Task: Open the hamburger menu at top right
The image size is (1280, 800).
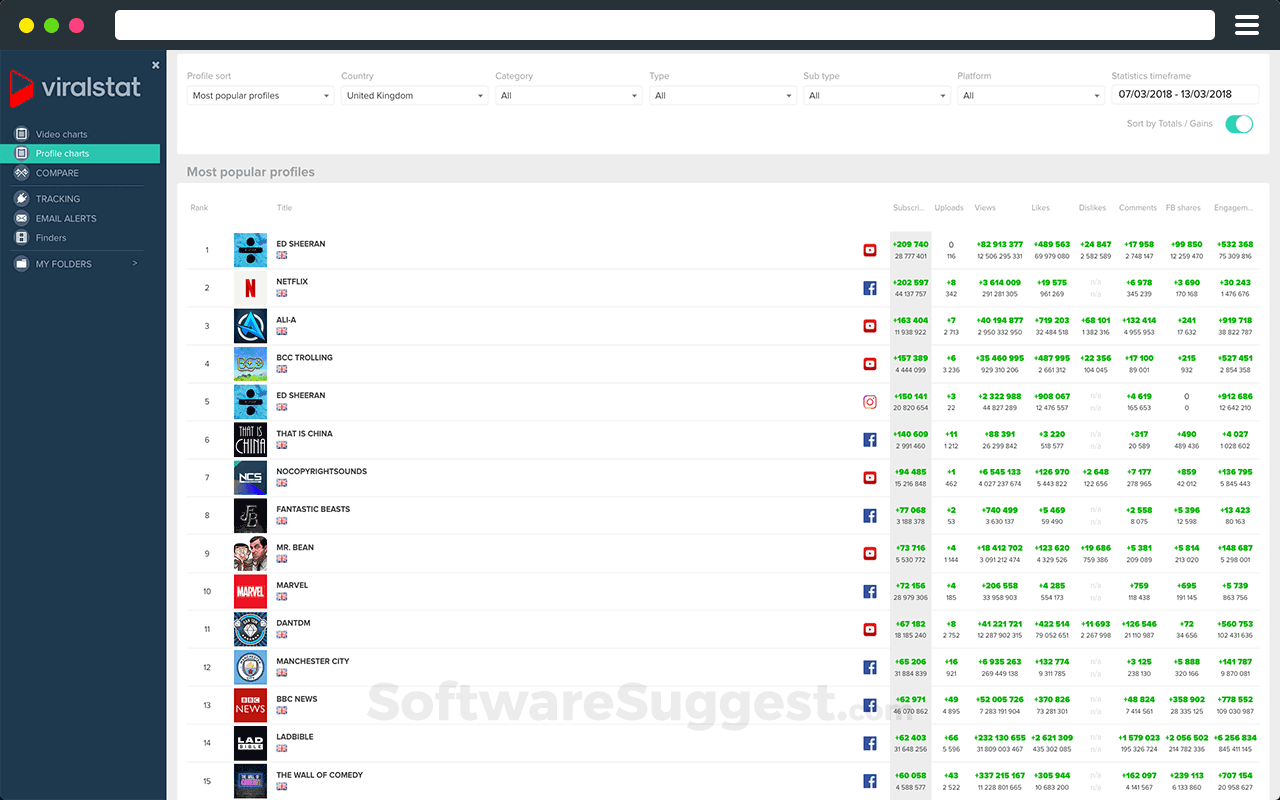Action: pos(1246,24)
